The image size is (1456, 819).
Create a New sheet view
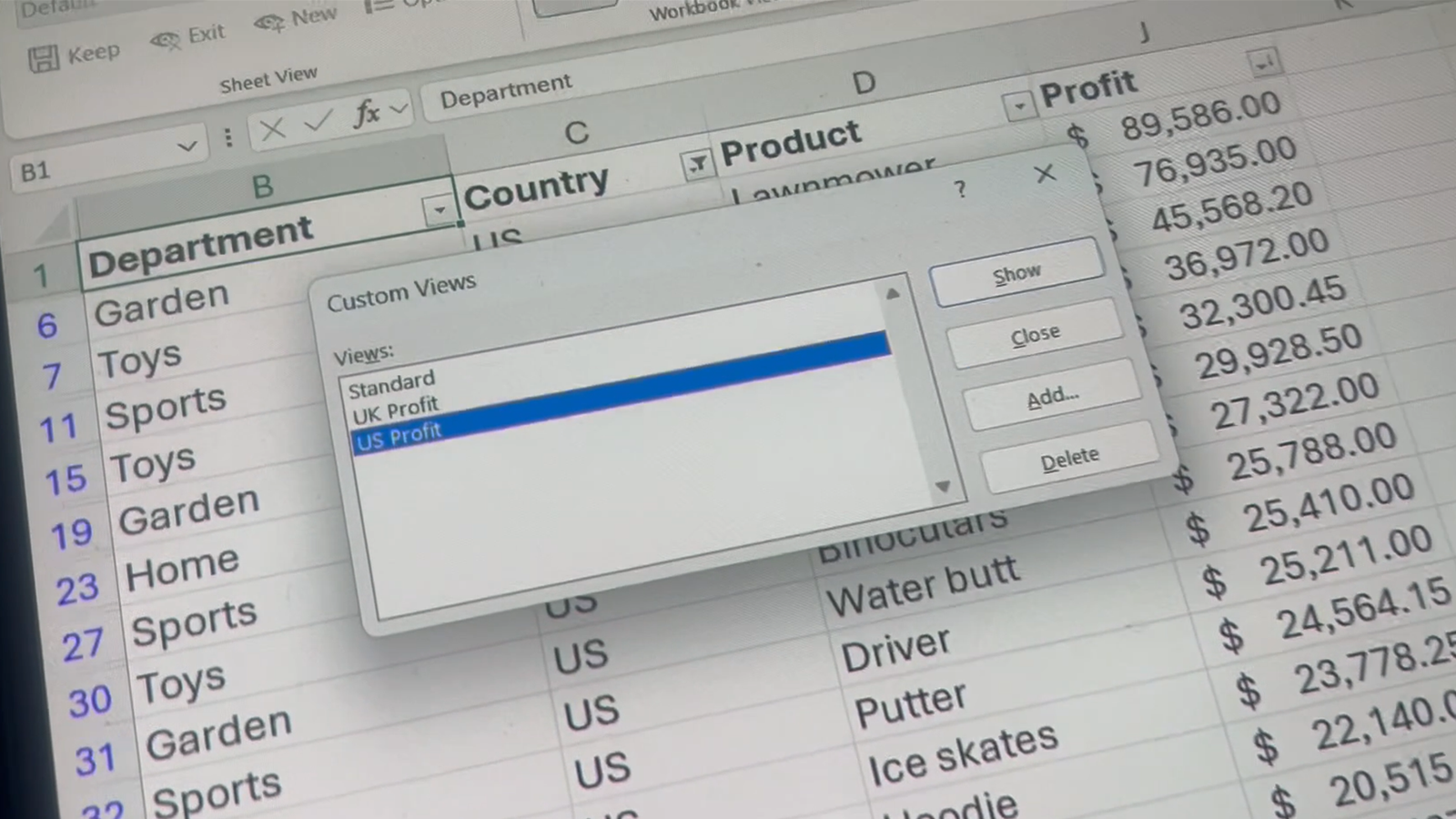coord(295,19)
